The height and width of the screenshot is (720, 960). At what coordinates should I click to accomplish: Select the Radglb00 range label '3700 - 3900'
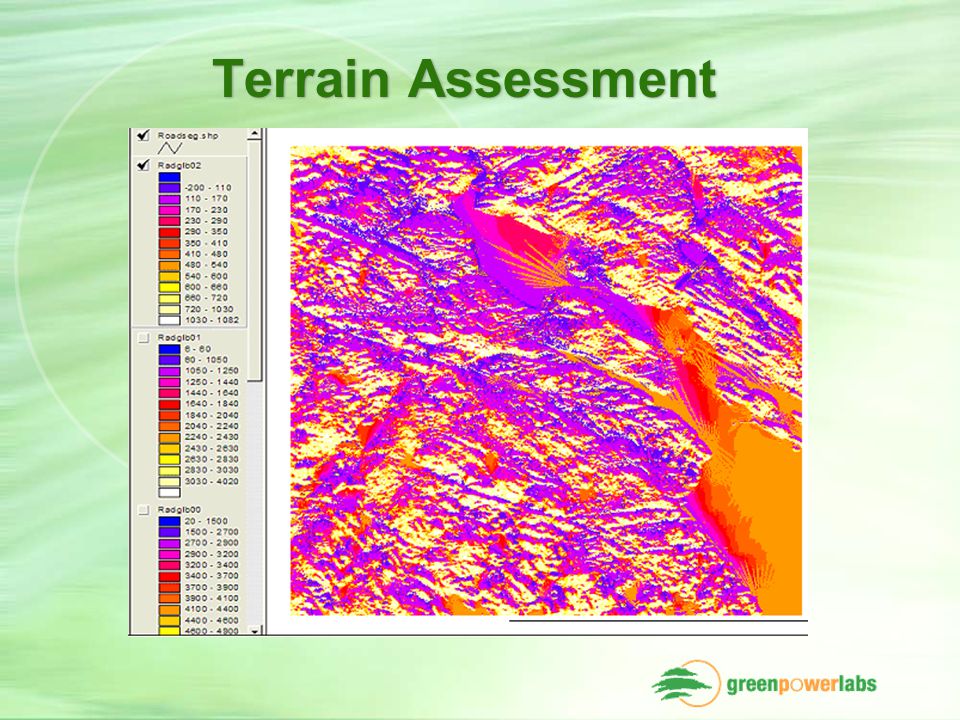coord(212,587)
